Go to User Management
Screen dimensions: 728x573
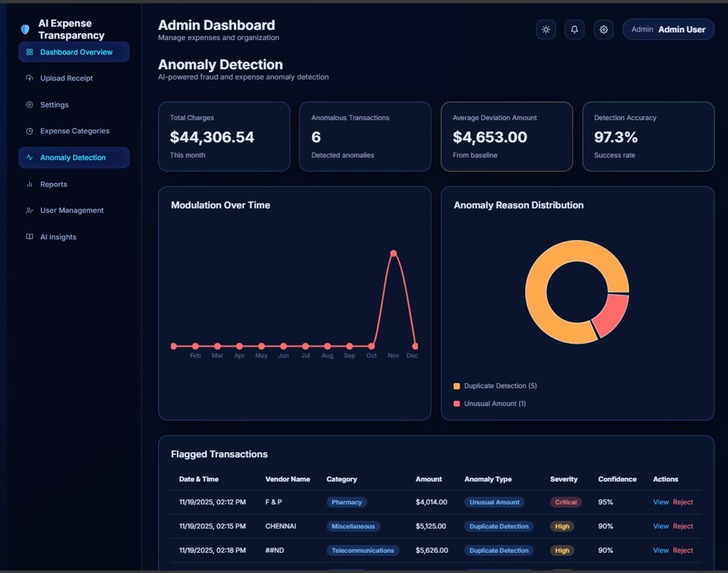tap(74, 210)
